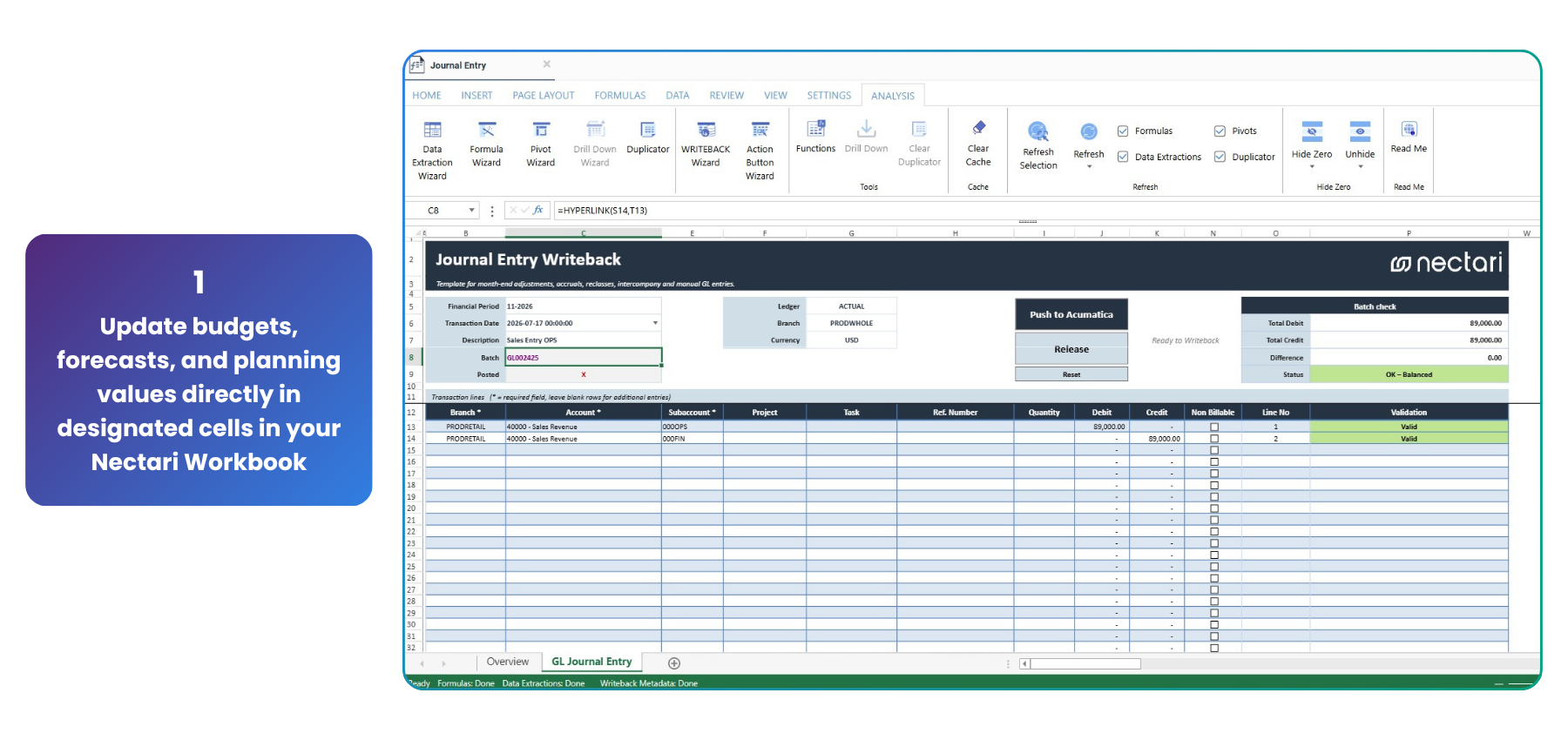
Task: Open the Read Me help
Action: (x=1409, y=138)
